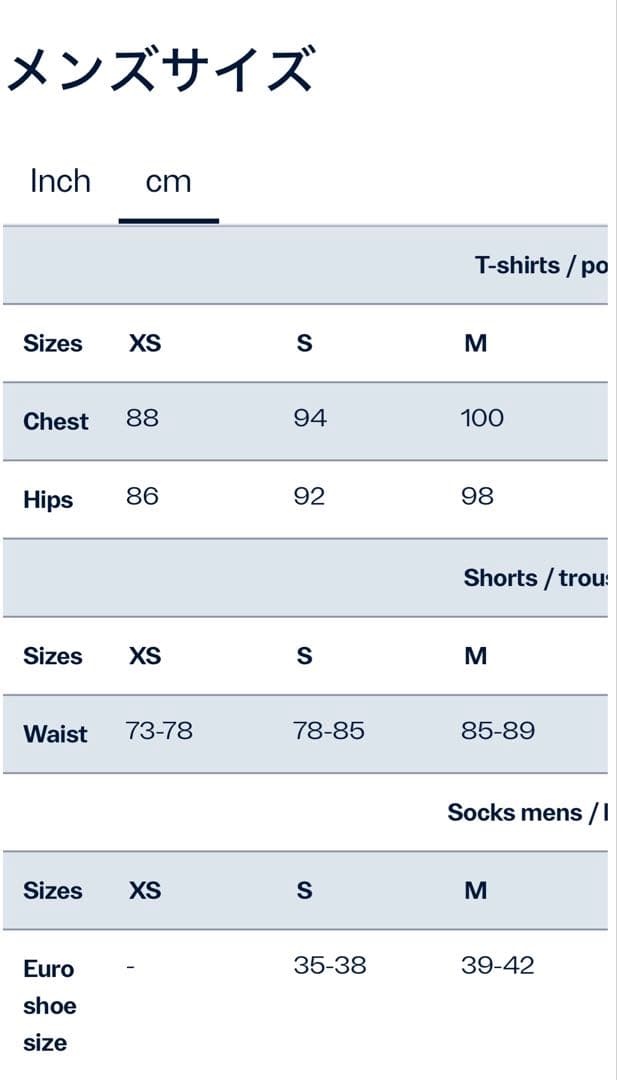Select the Hips row label
The image size is (617, 1080).
click(x=48, y=499)
